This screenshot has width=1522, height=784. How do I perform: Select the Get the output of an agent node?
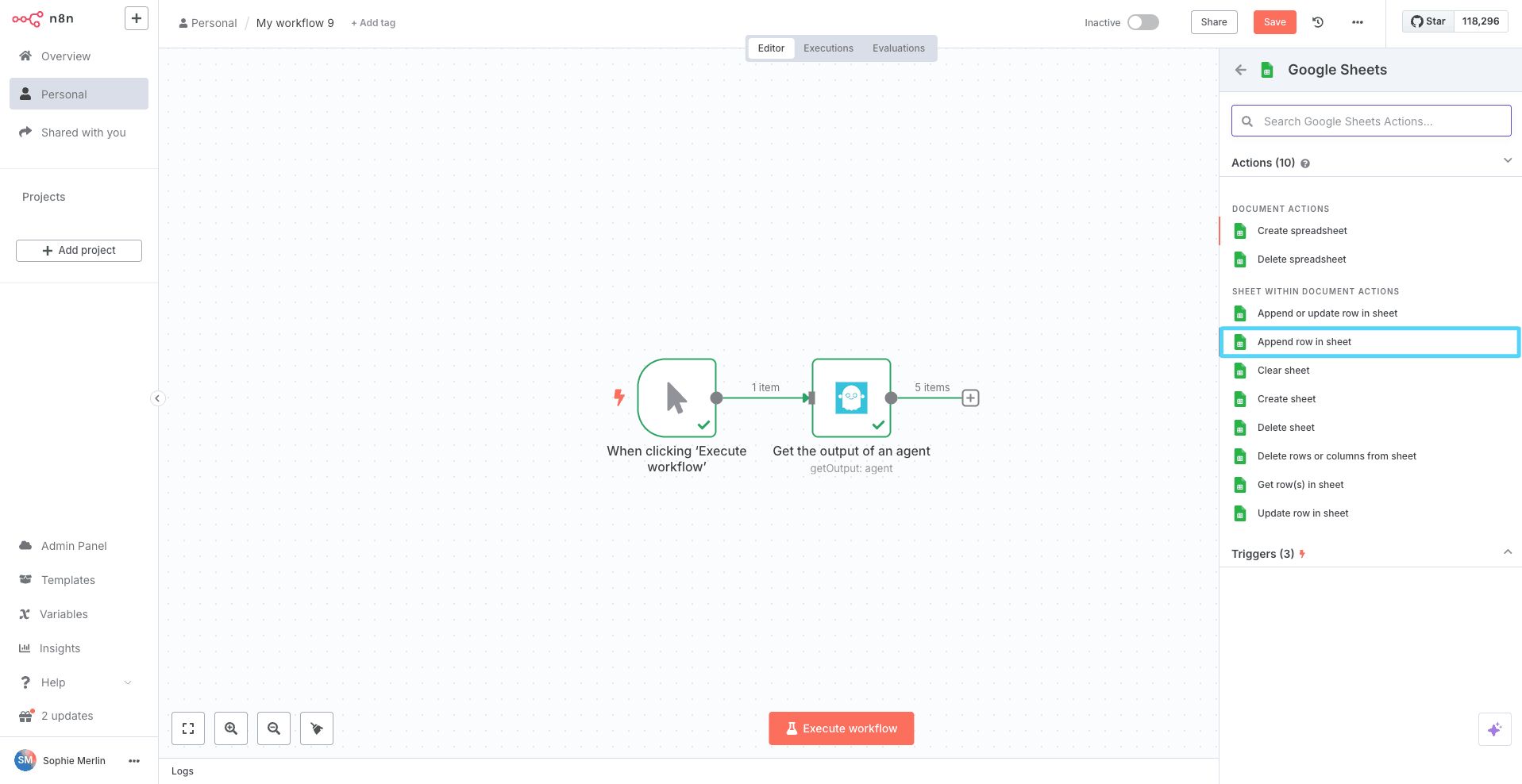851,398
